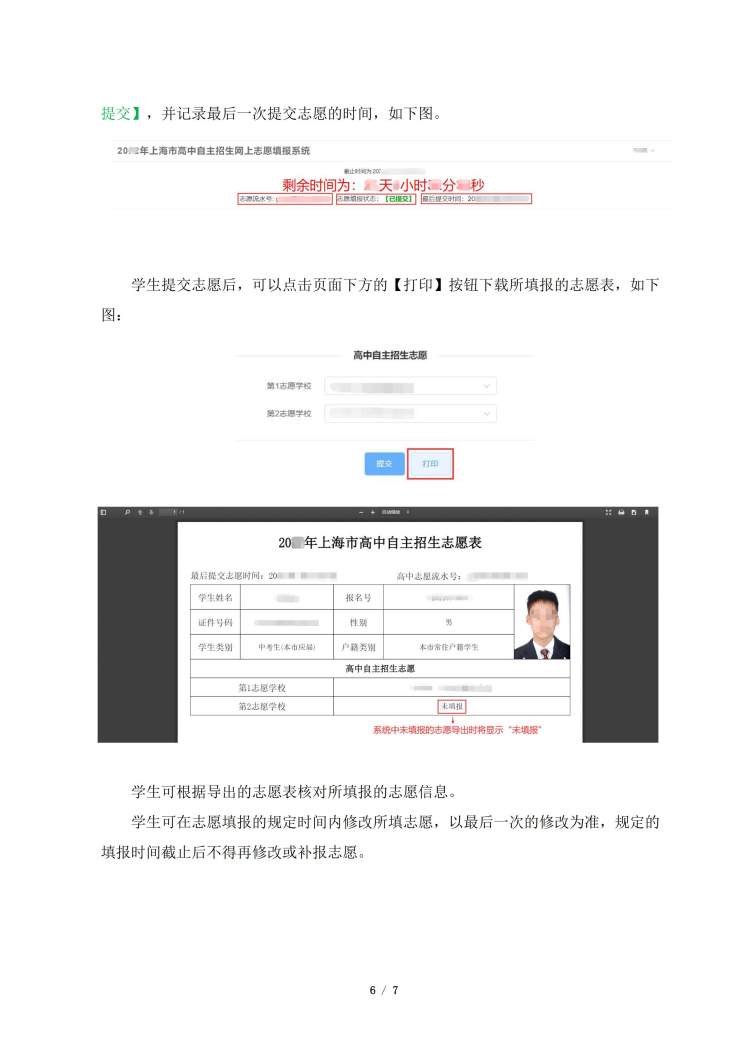Click the 打印 button
This screenshot has width=750, height=1060.
430,464
